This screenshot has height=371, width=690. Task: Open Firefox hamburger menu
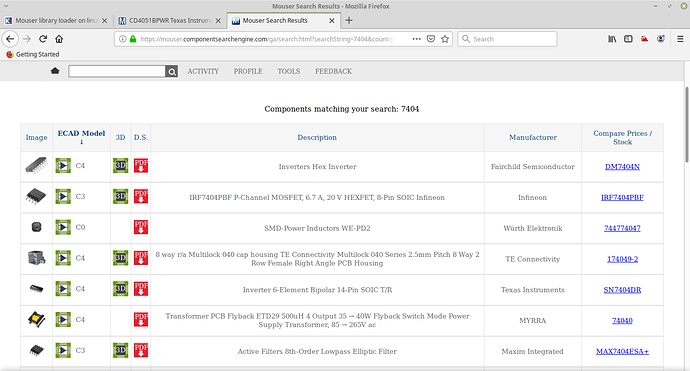pos(680,39)
